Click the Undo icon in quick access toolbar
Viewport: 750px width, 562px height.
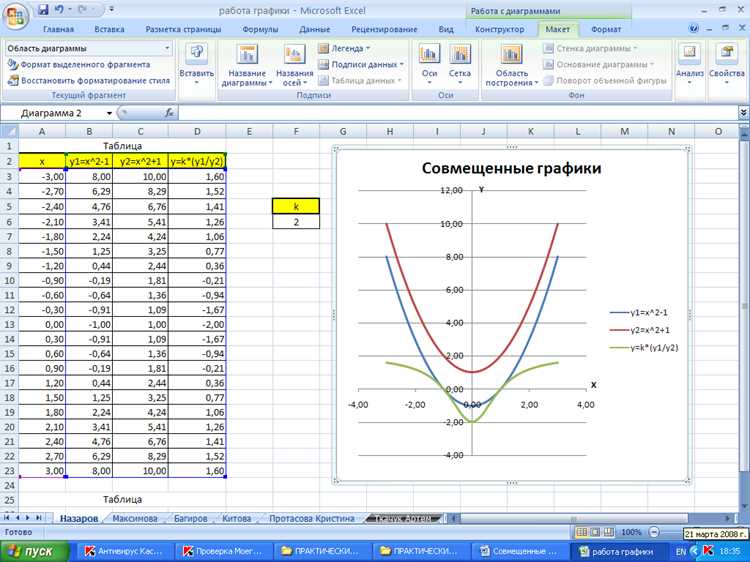(x=58, y=10)
